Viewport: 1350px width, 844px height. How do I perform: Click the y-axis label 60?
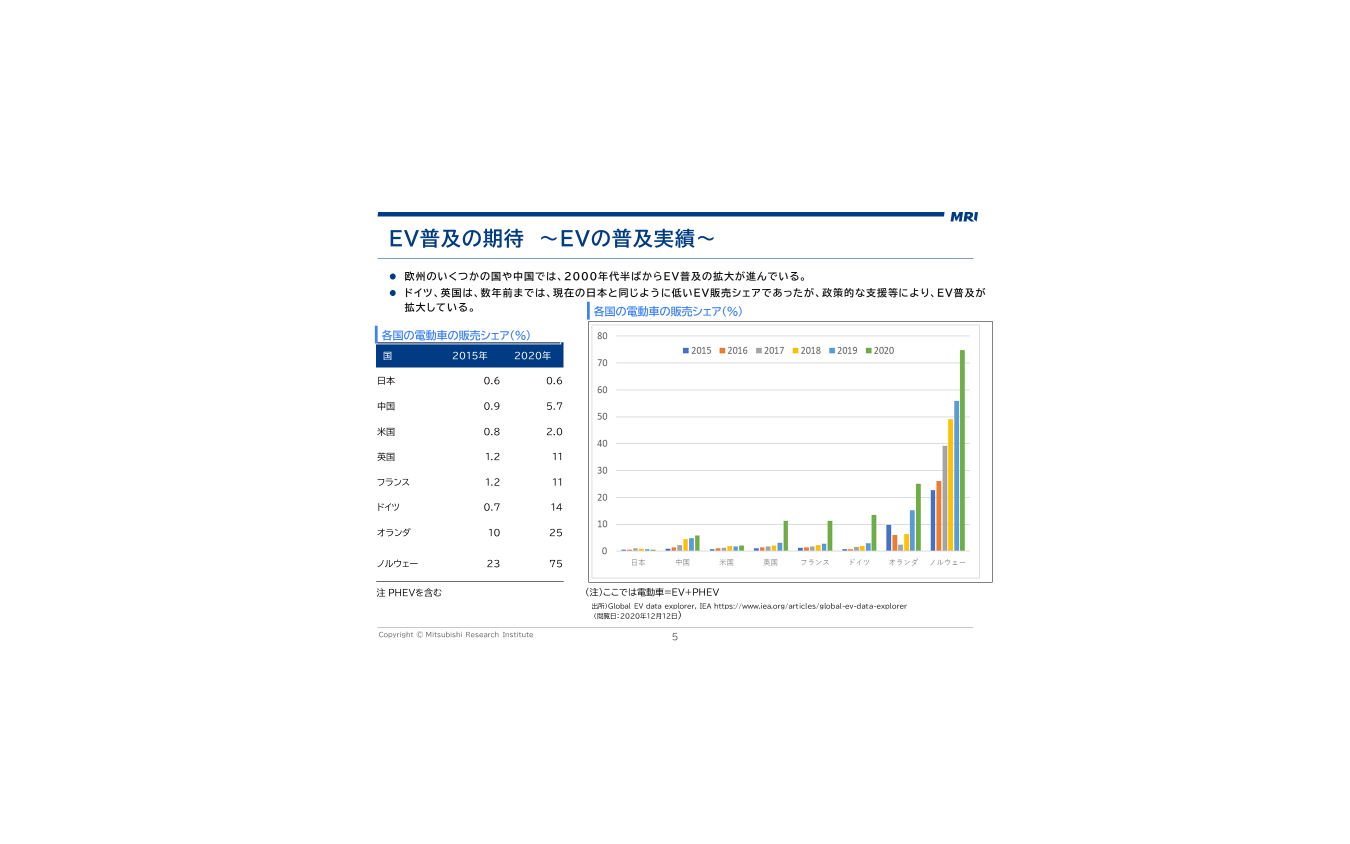[602, 390]
